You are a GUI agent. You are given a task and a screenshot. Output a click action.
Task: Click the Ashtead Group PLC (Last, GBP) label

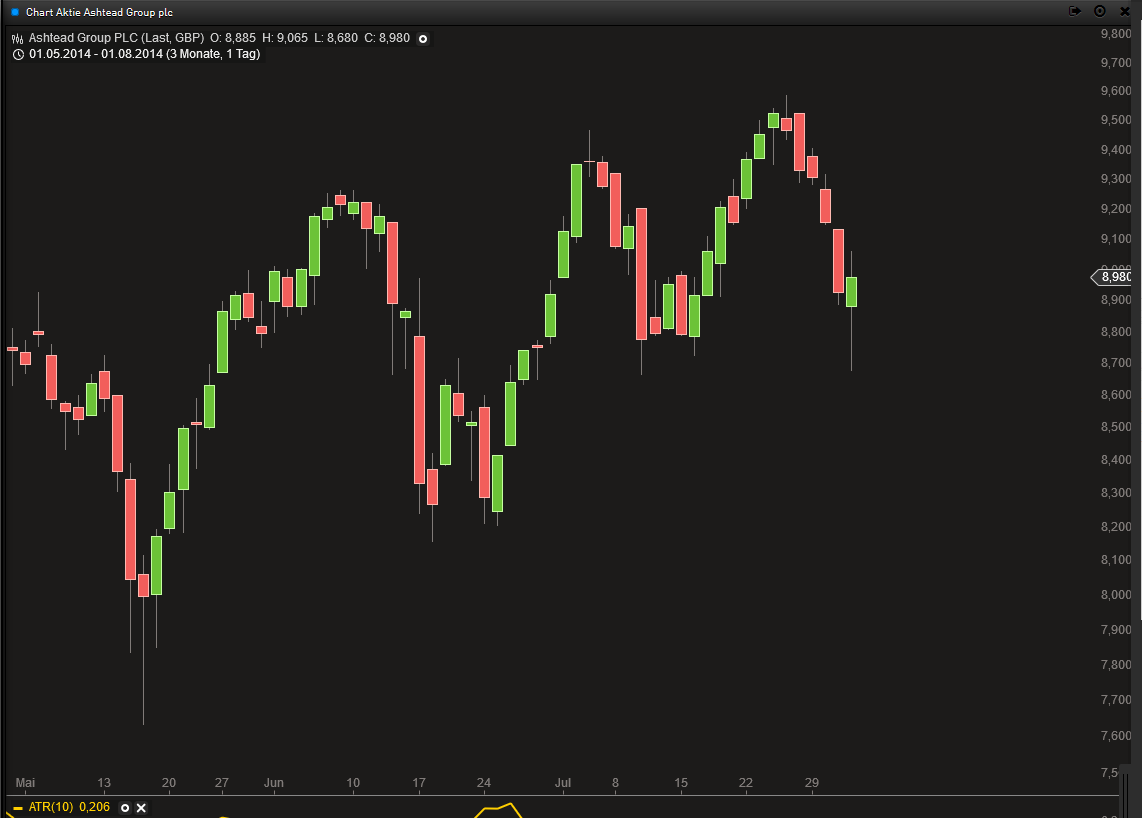(x=117, y=38)
